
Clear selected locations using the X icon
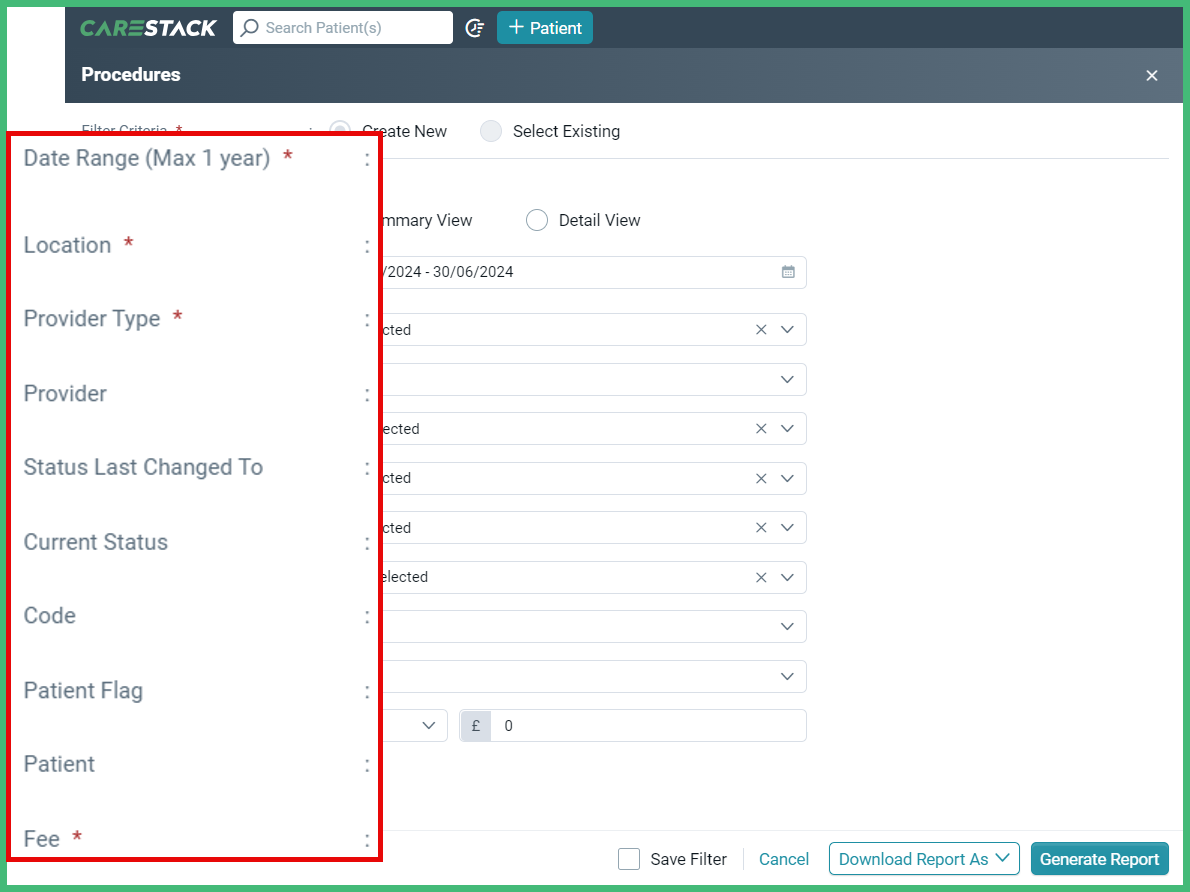(x=760, y=329)
